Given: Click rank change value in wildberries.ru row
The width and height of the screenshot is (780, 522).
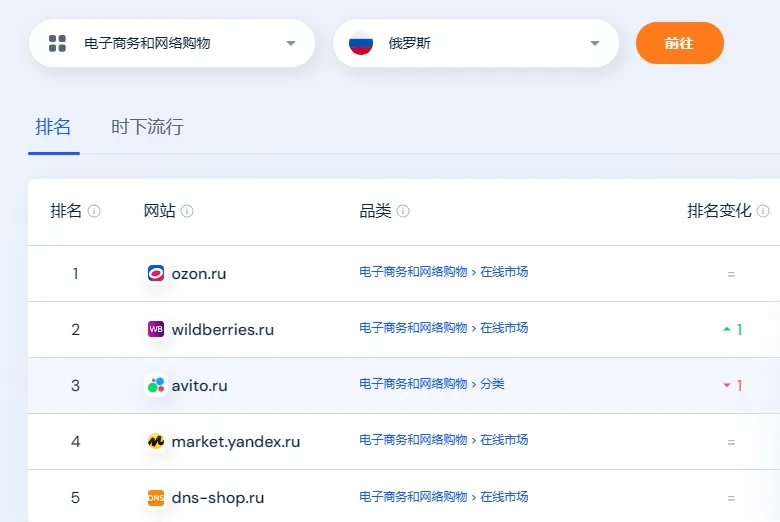Looking at the screenshot, I should coord(739,329).
